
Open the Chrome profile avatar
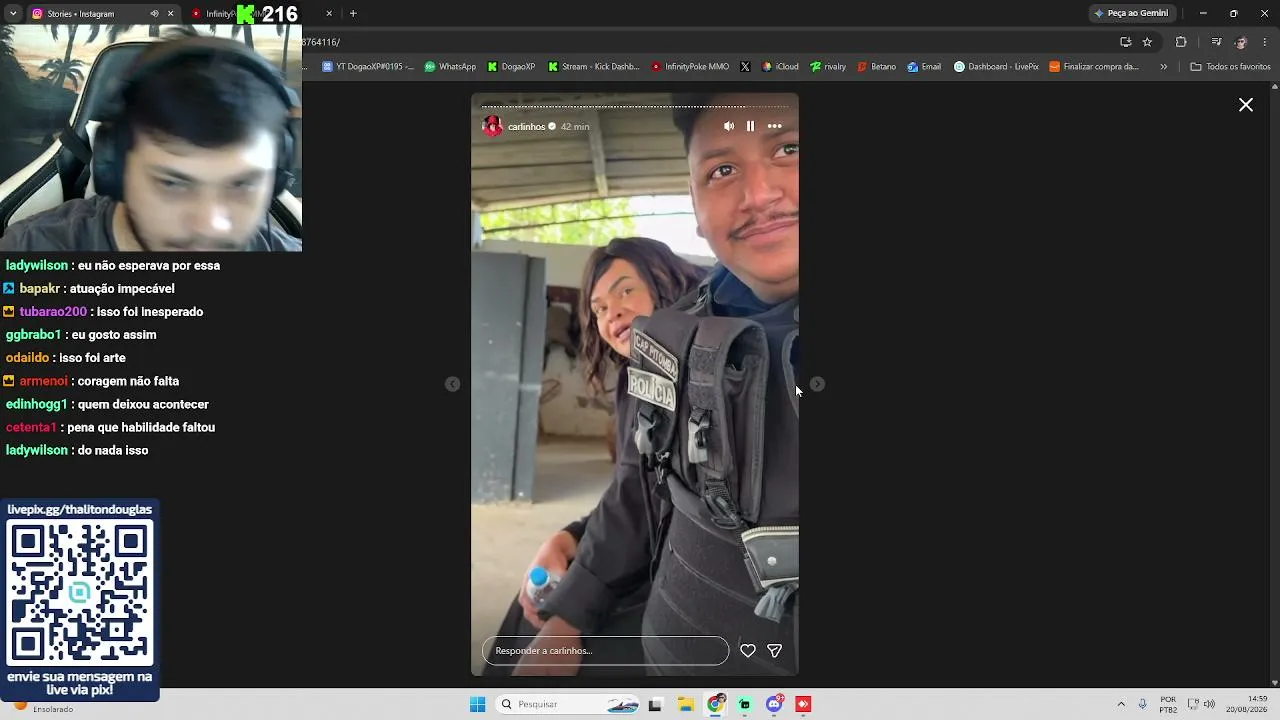[x=1241, y=42]
